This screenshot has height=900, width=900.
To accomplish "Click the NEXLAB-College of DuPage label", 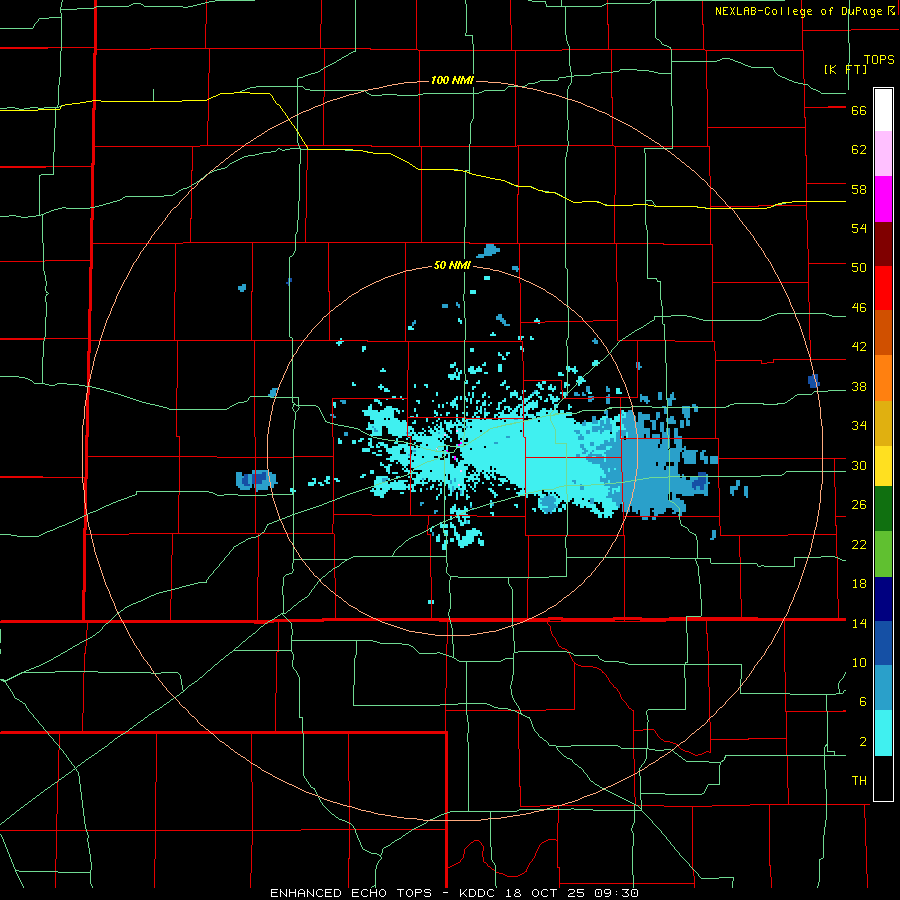I will click(x=798, y=11).
